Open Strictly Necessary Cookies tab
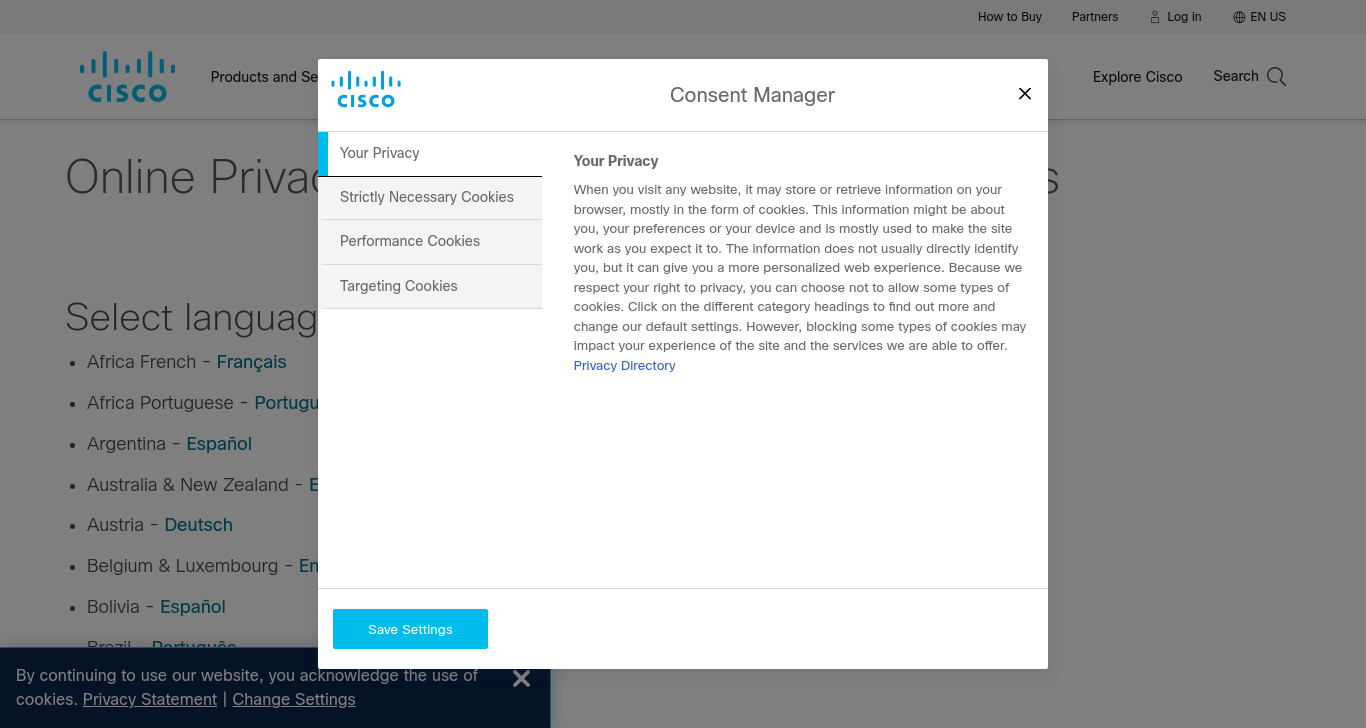This screenshot has width=1366, height=728. (x=430, y=197)
